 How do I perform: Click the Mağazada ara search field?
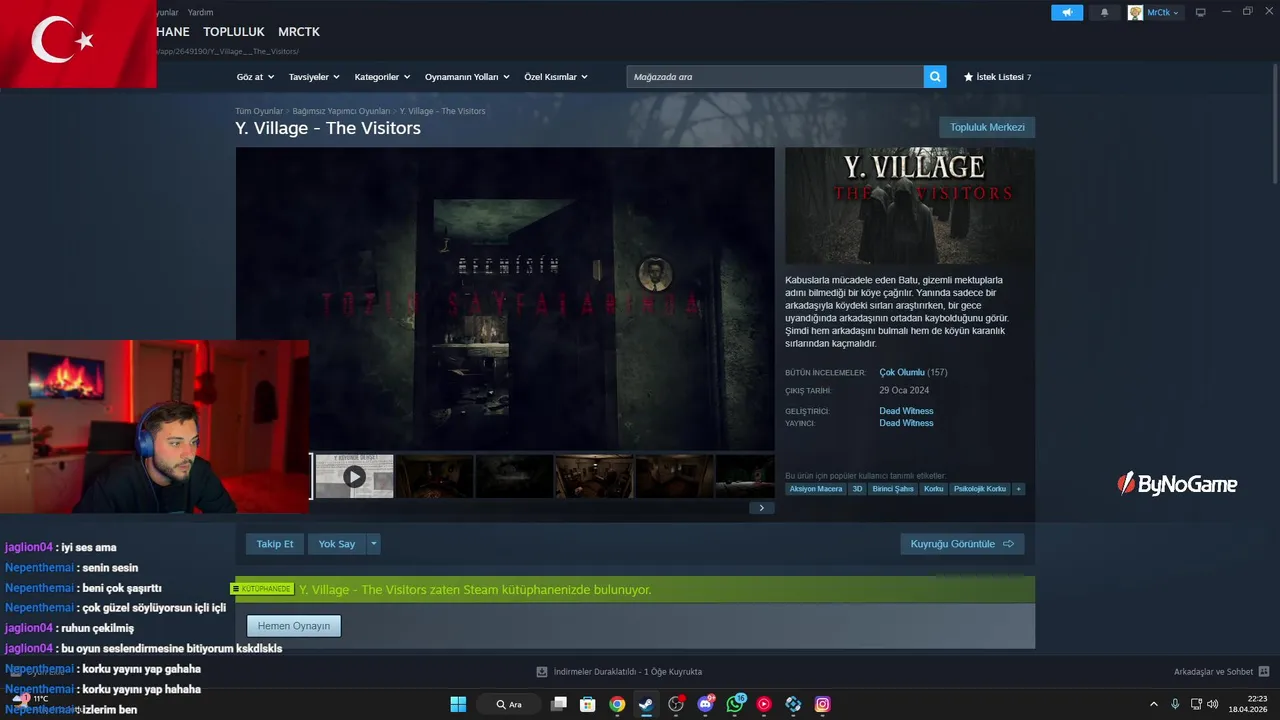(x=775, y=76)
